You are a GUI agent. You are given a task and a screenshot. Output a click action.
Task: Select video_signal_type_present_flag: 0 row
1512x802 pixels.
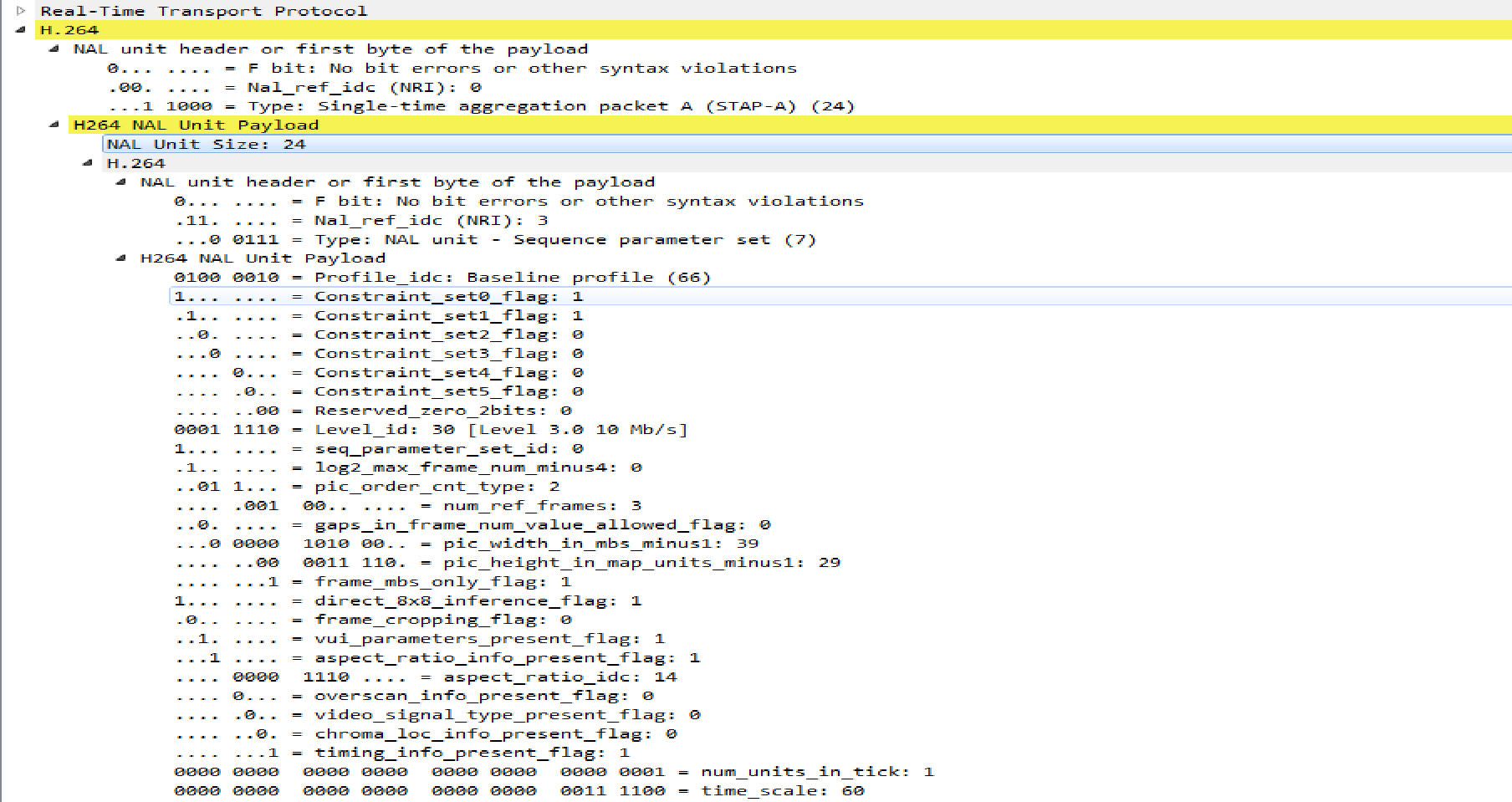click(x=437, y=715)
